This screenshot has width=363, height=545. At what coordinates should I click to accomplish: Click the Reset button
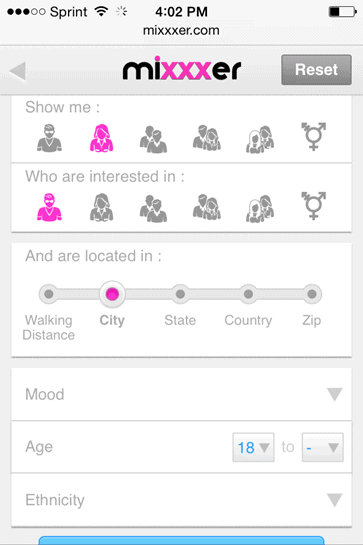pyautogui.click(x=316, y=70)
